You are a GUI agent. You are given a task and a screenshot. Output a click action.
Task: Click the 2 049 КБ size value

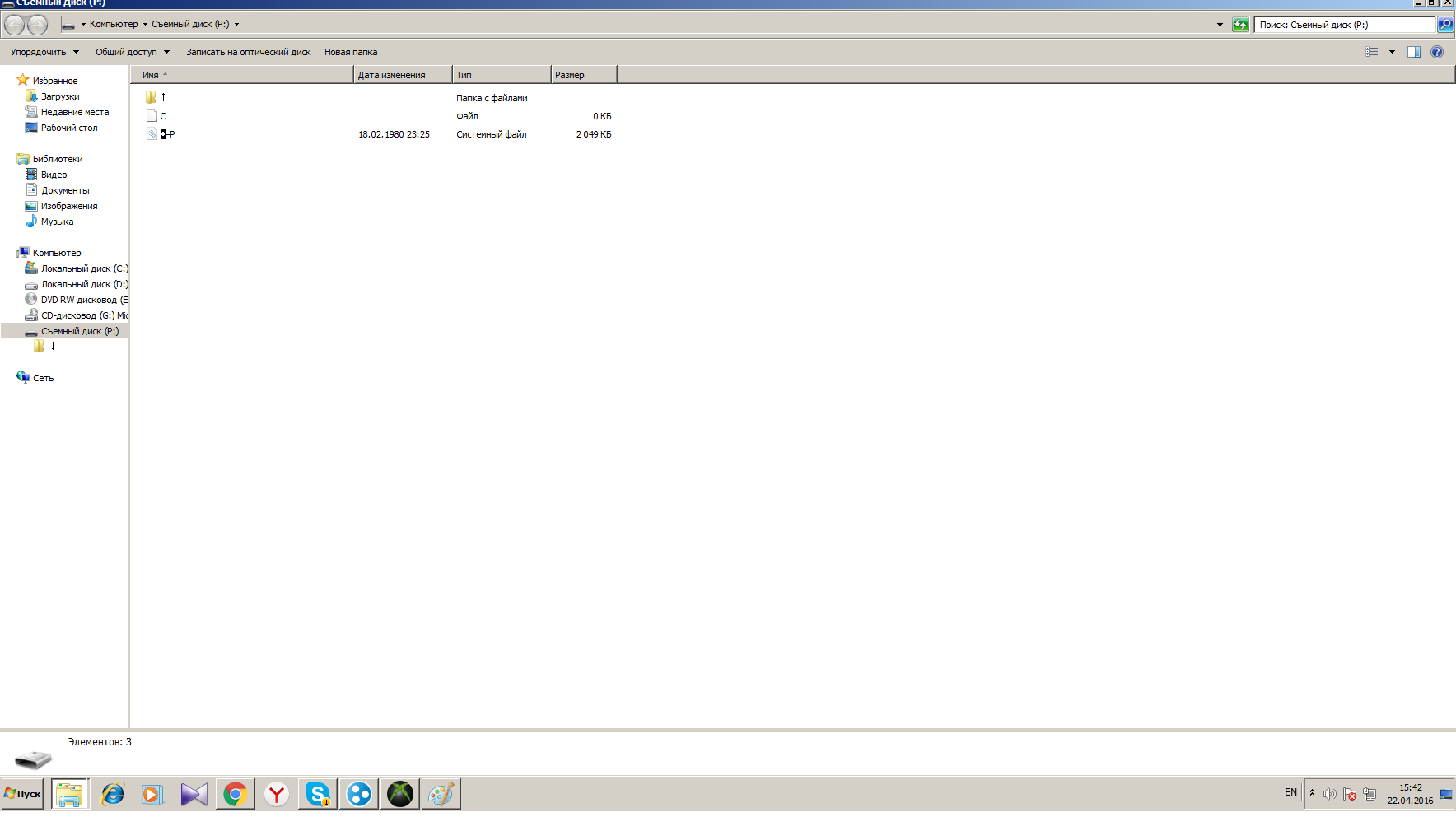click(594, 134)
